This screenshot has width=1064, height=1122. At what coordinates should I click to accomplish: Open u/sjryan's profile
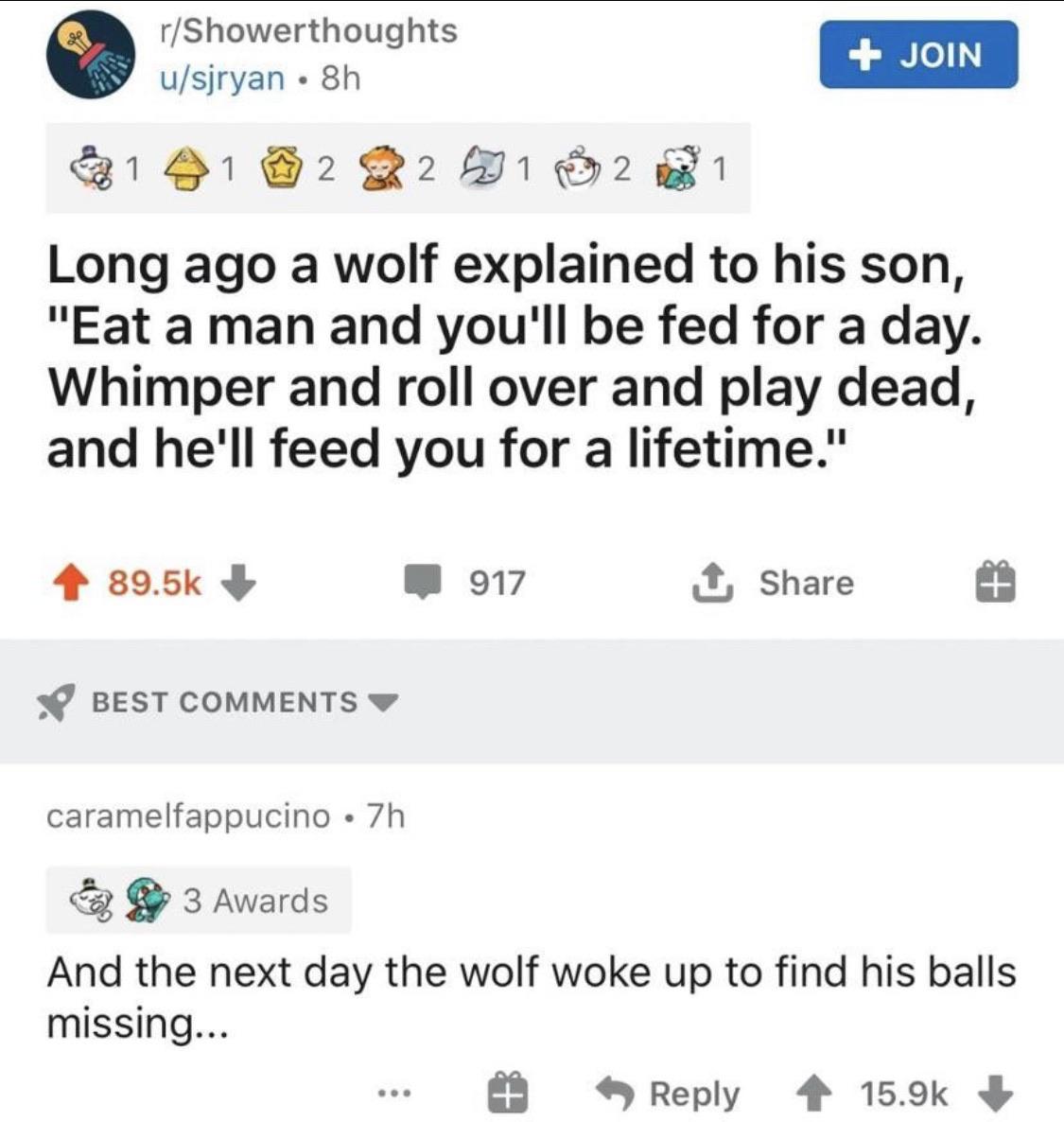pos(225,77)
